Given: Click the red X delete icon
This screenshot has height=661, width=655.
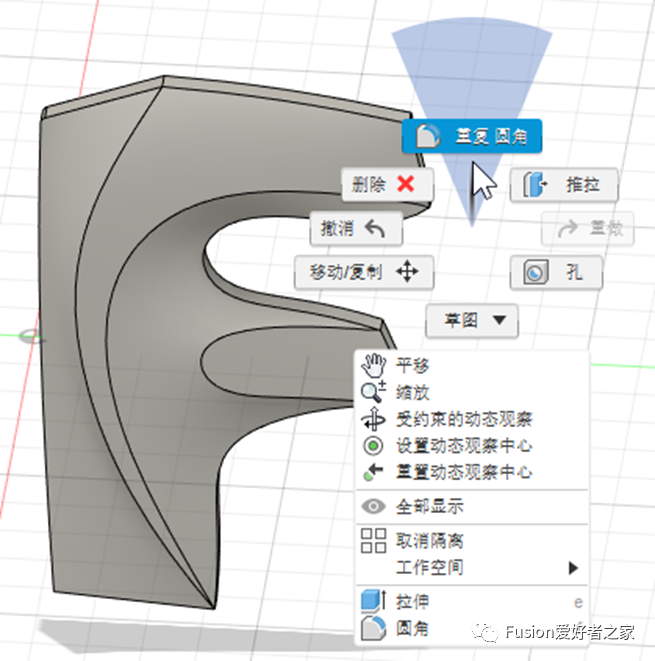Looking at the screenshot, I should pos(405,185).
